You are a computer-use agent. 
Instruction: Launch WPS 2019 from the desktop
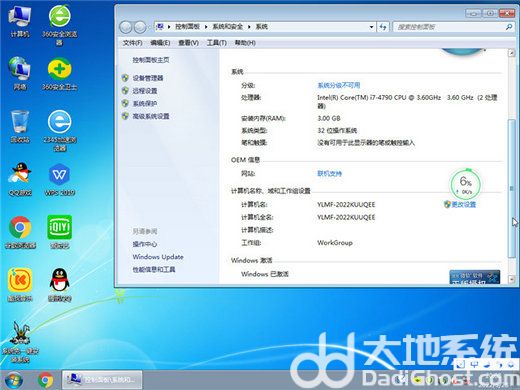point(60,179)
